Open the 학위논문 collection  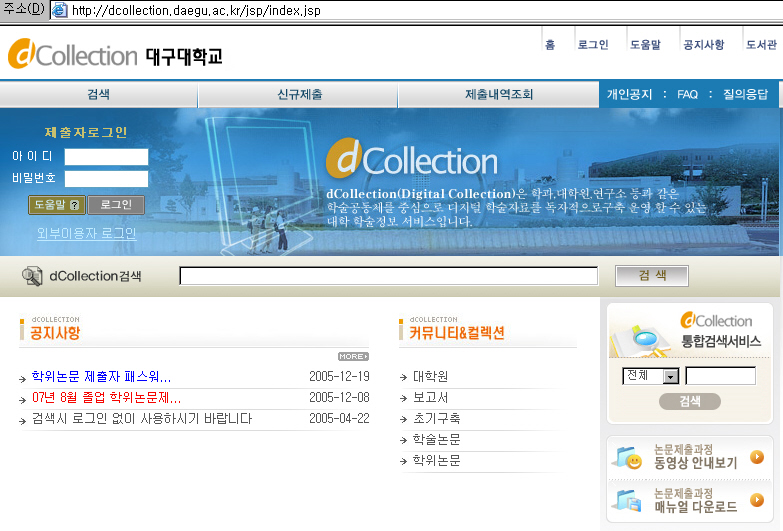tap(436, 461)
